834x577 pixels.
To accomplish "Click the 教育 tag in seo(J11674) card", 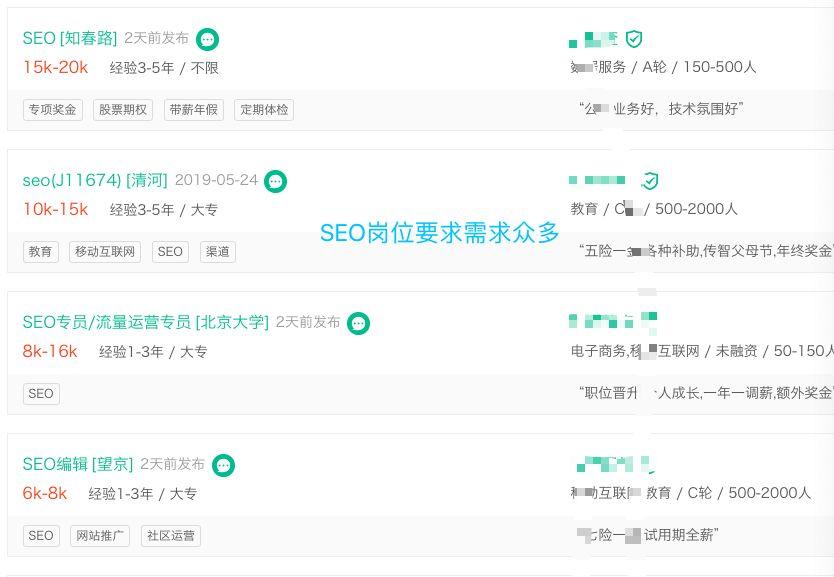I will (x=40, y=252).
